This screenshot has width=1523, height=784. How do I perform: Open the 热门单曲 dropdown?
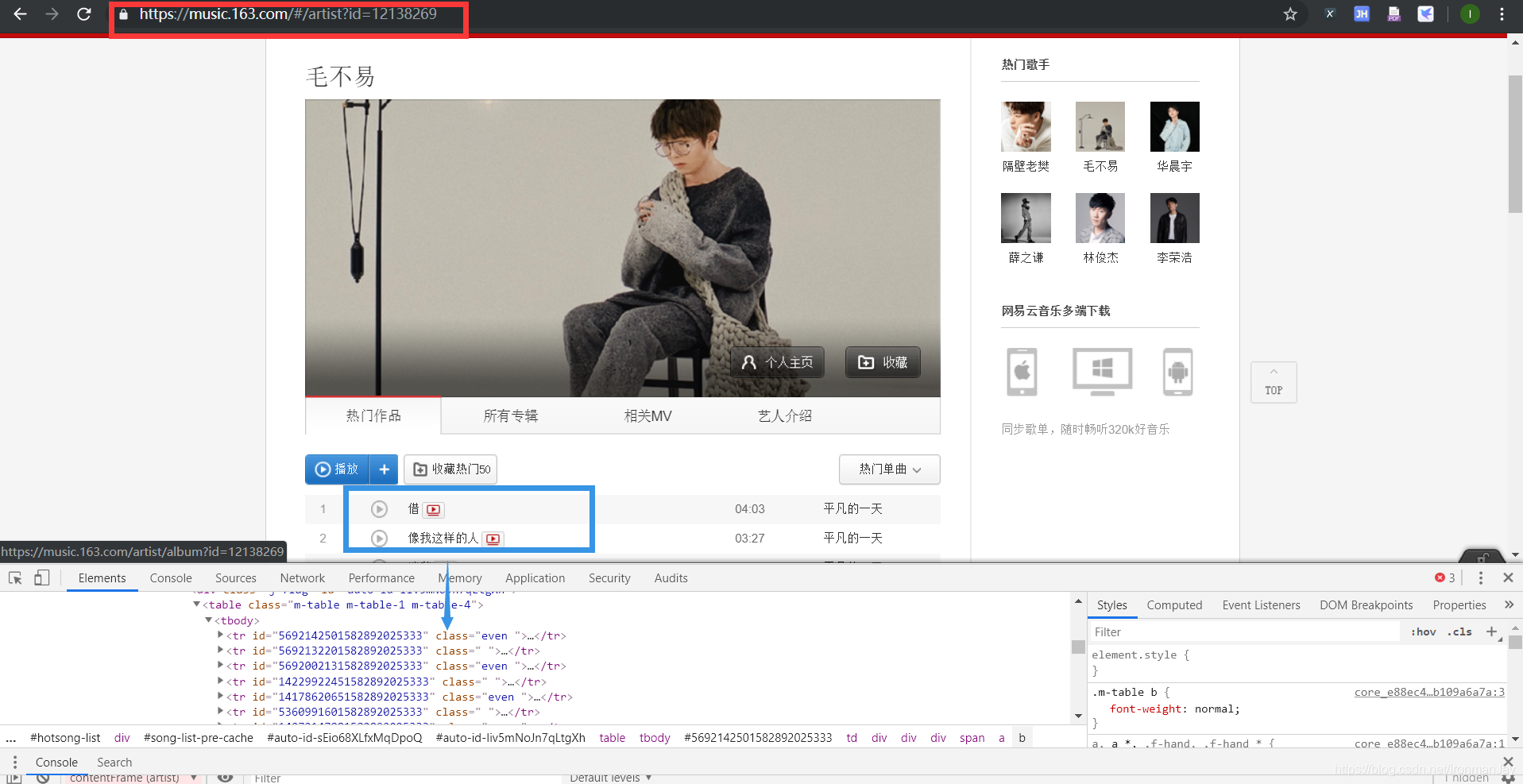tap(890, 469)
